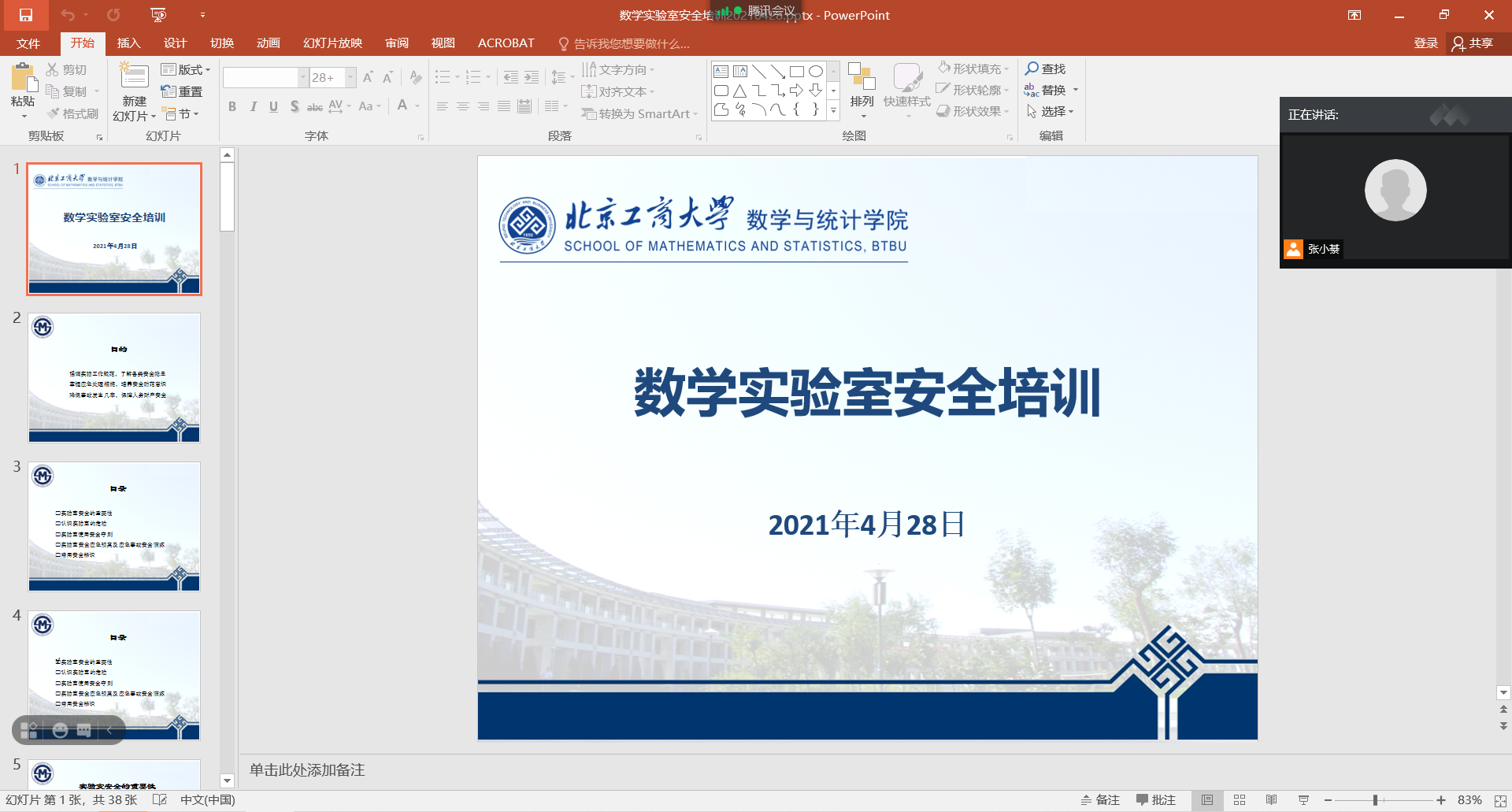This screenshot has height=812, width=1512.
Task: Click the New Slide icon
Action: [x=134, y=77]
